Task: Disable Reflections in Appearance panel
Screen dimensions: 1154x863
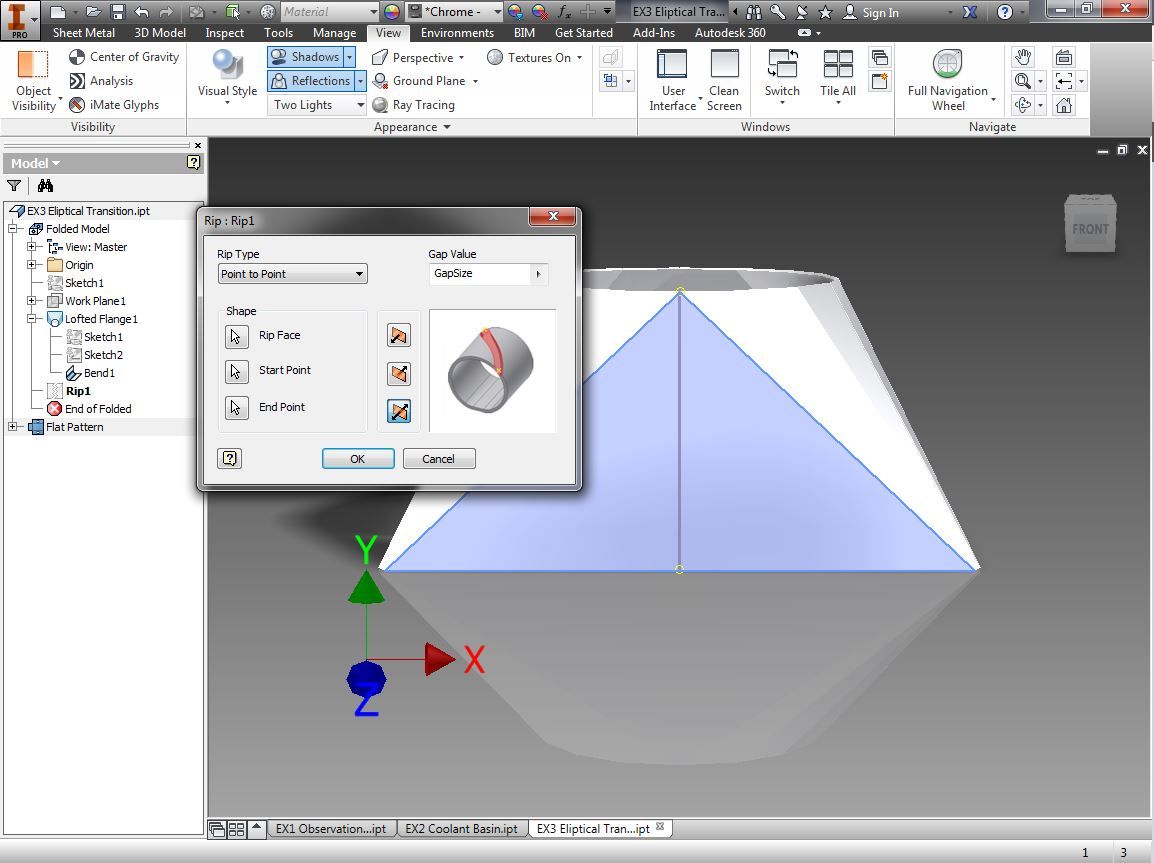Action: point(310,80)
